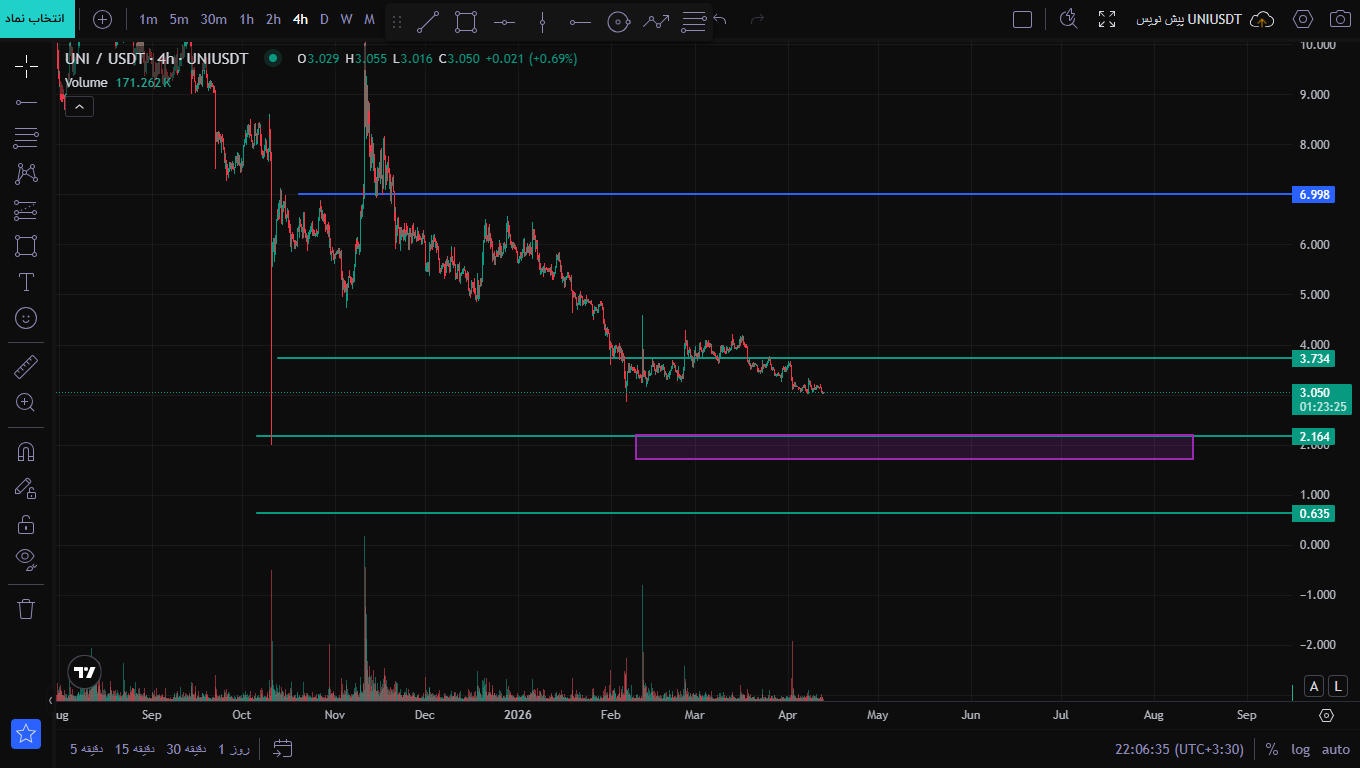Viewport: 1360px width, 768px height.
Task: Toggle log scale with the L button
Action: click(1338, 685)
